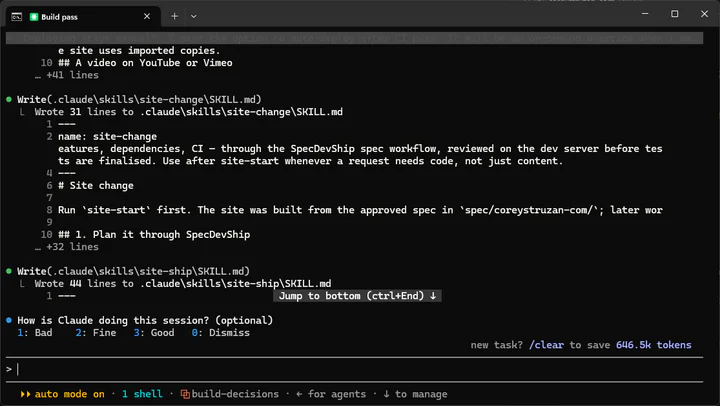720x406 pixels.
Task: Choose 0: Dismiss for the session survey
Action: point(221,333)
